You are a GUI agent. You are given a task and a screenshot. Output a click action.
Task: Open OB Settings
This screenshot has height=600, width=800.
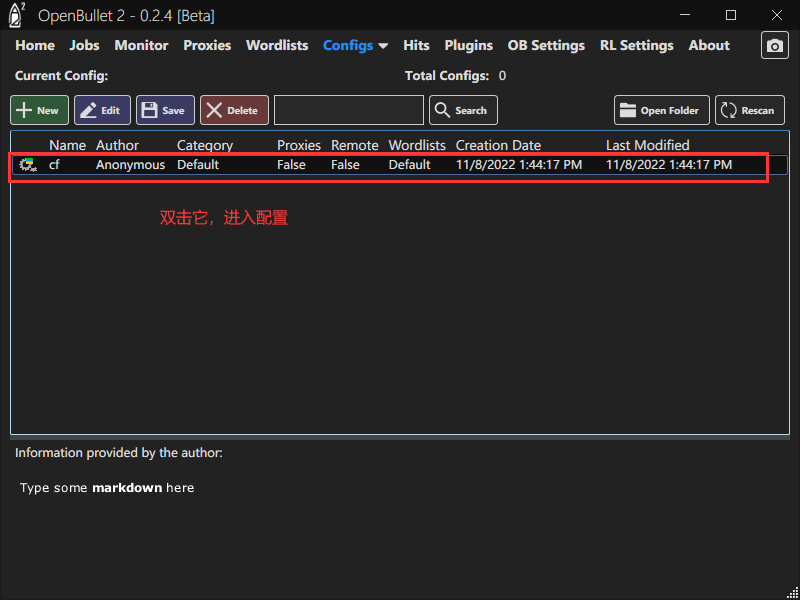(x=546, y=45)
